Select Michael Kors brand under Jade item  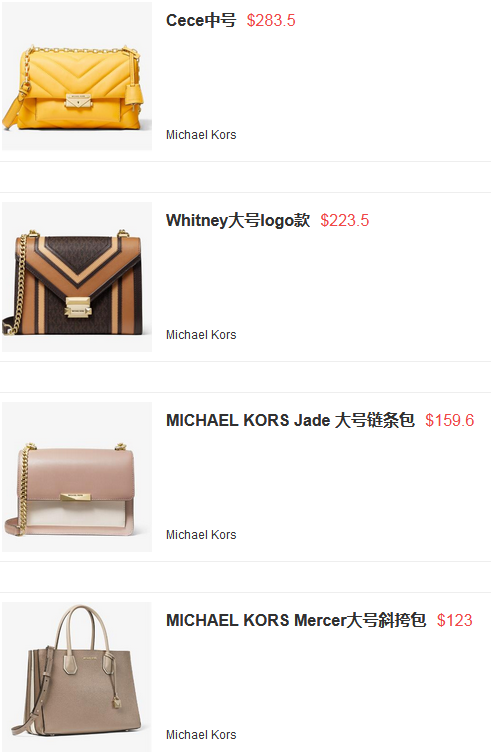point(201,535)
